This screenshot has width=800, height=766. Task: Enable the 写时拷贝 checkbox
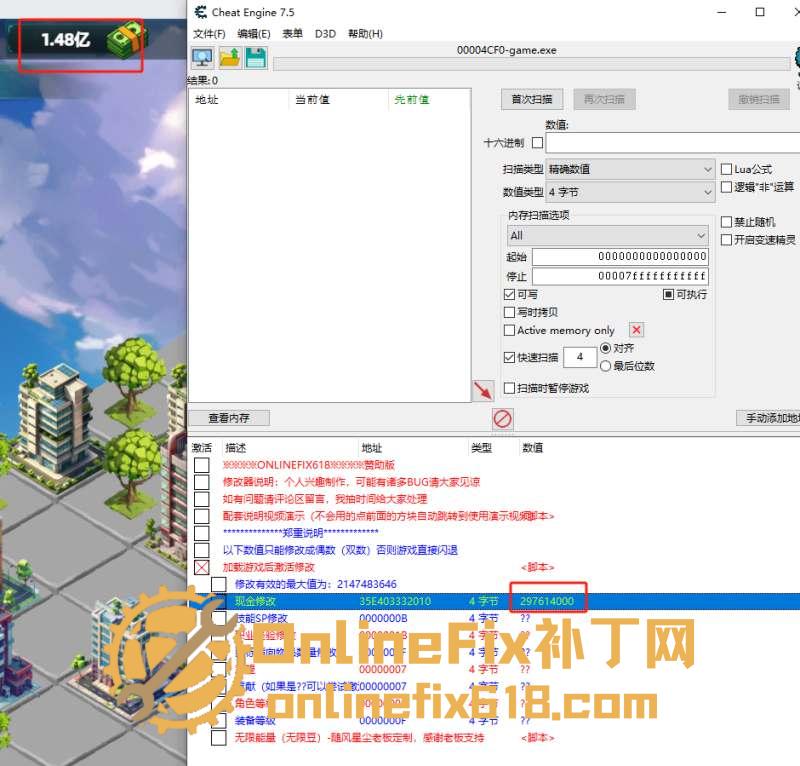509,311
